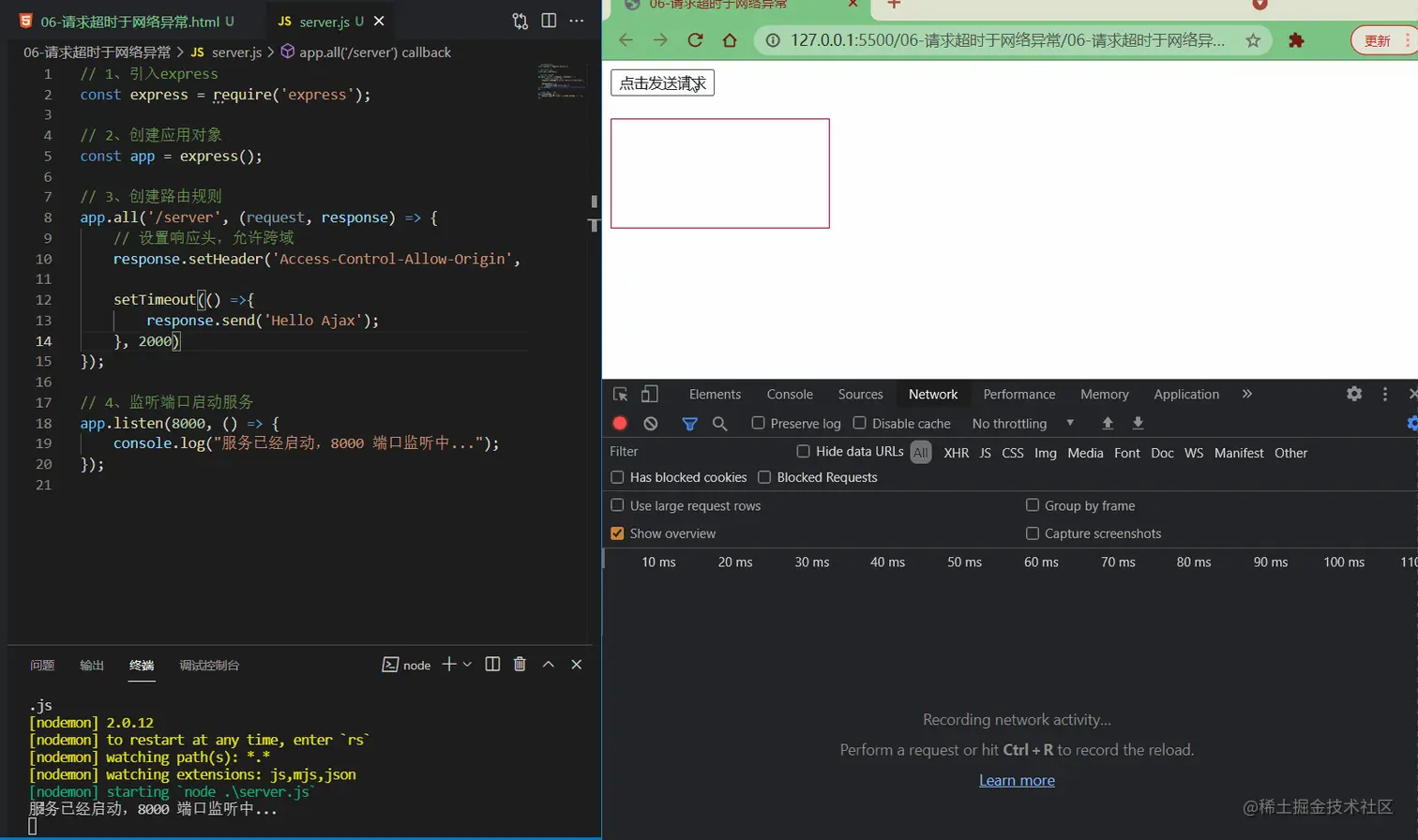Enable the Disable cache checkbox
The height and width of the screenshot is (840, 1418).
(860, 423)
